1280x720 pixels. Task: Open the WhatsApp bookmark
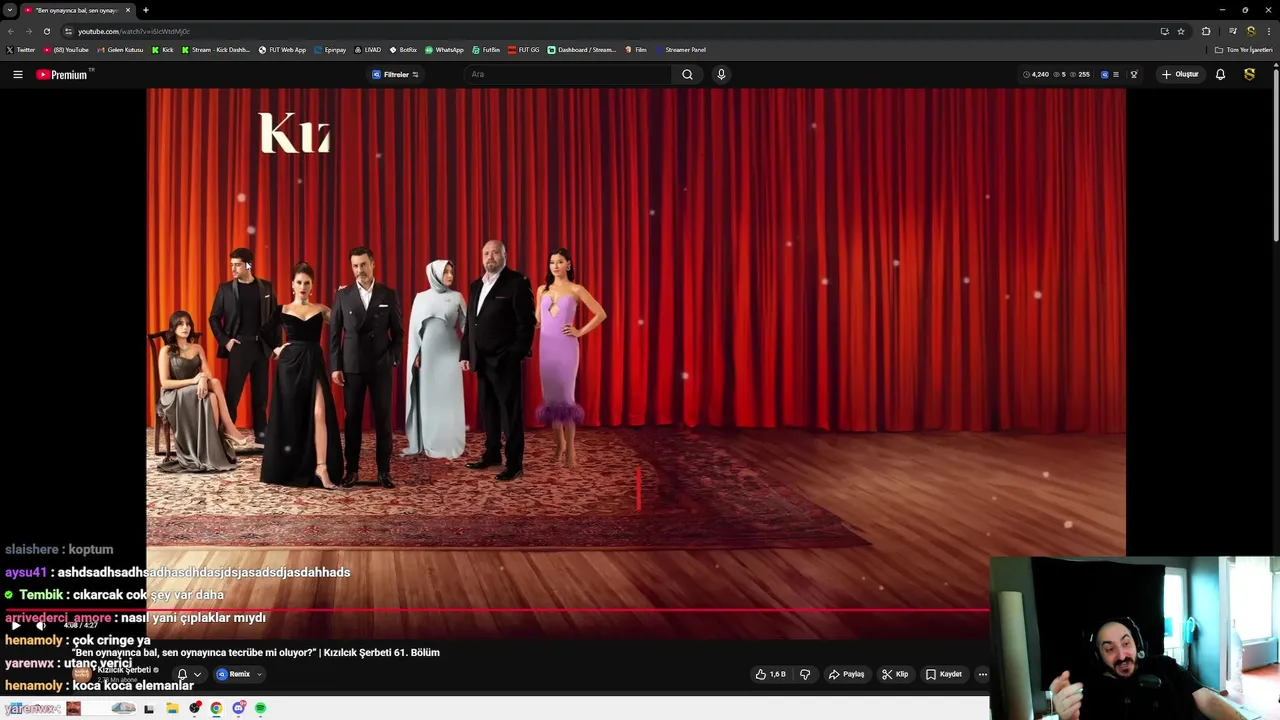[444, 50]
